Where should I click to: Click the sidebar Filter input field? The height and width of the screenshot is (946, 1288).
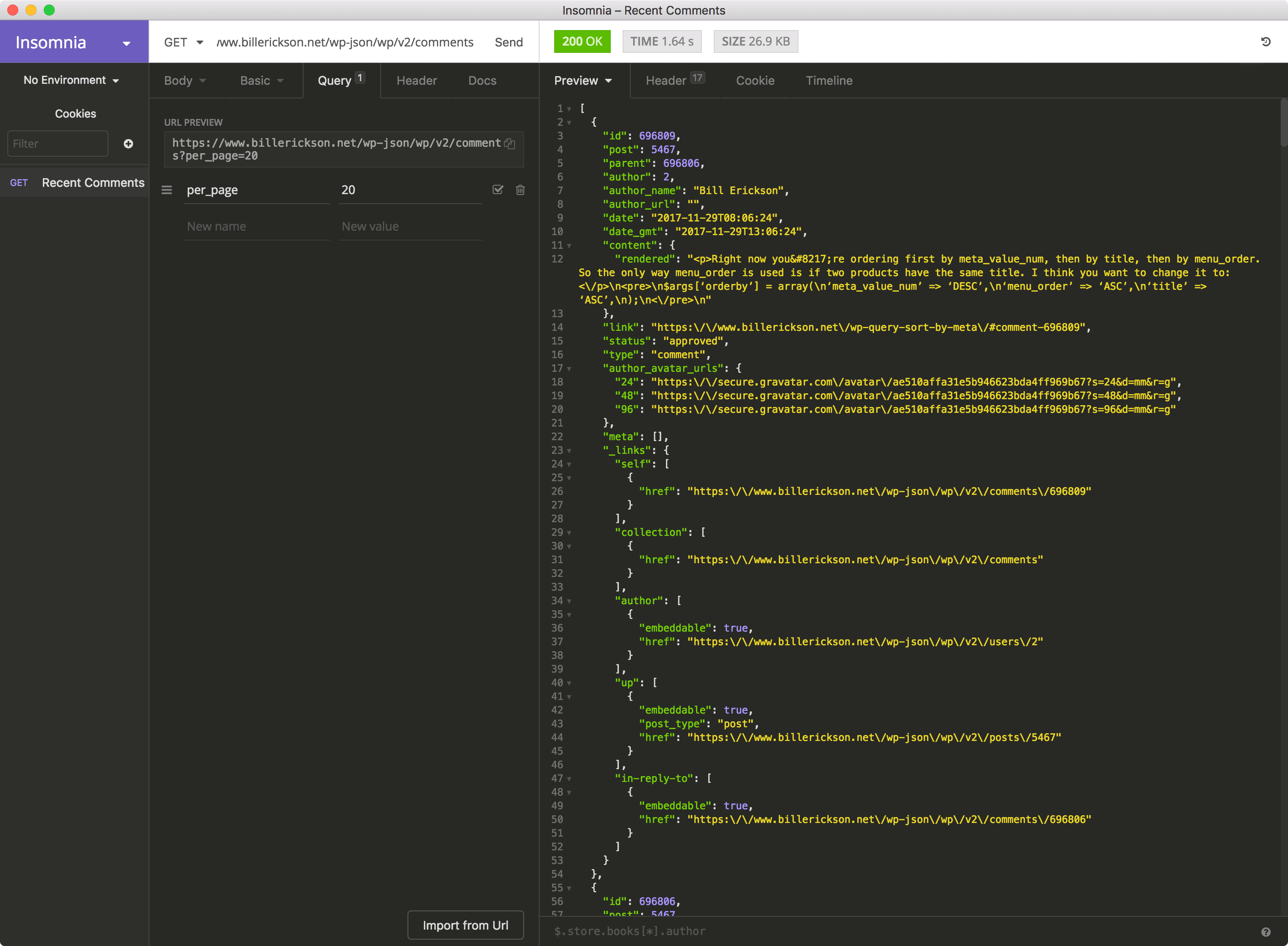pyautogui.click(x=57, y=144)
